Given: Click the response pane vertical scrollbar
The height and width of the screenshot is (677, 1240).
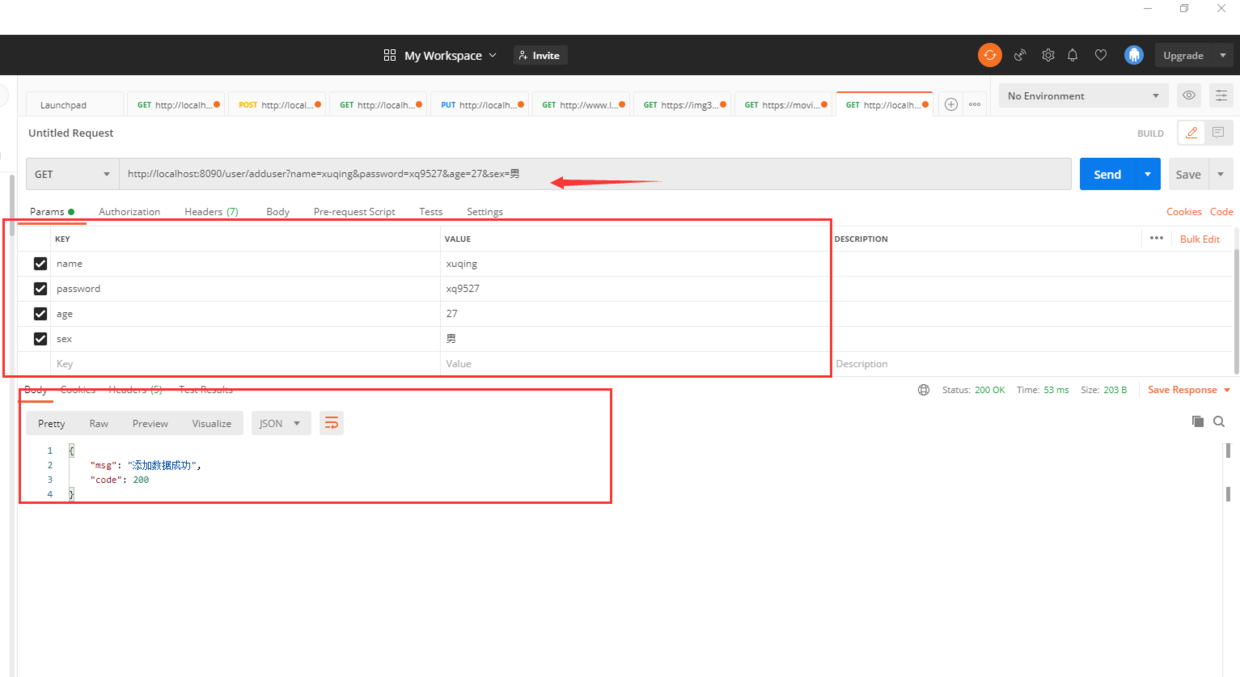Looking at the screenshot, I should click(x=1228, y=470).
